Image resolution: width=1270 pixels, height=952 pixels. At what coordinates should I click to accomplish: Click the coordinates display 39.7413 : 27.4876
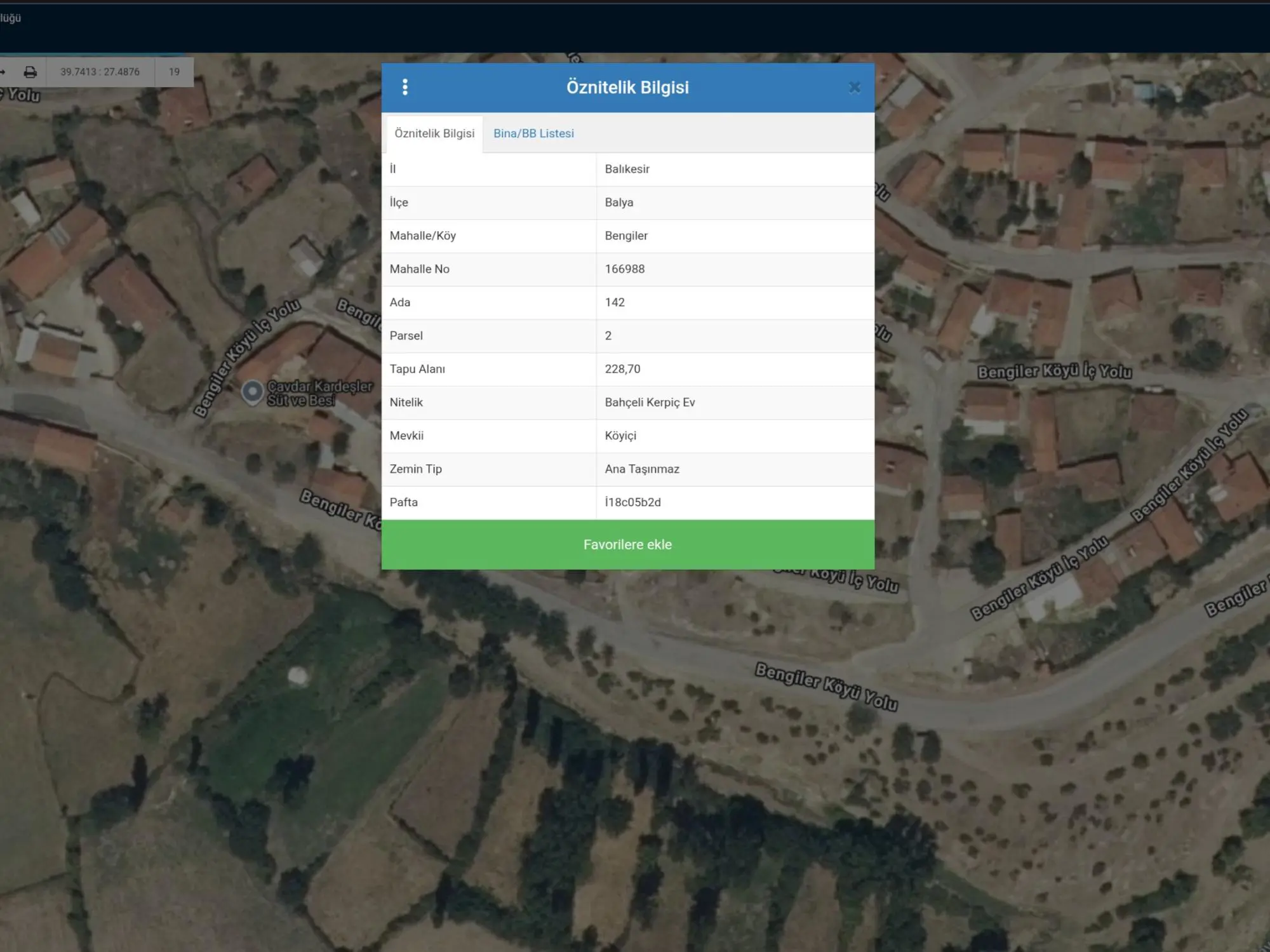[100, 72]
